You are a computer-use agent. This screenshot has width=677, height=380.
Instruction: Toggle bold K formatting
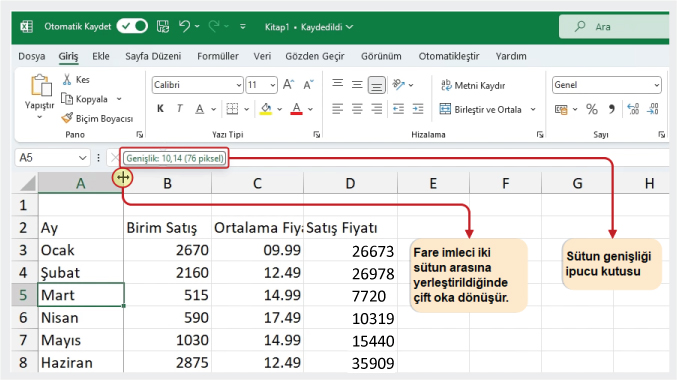click(x=160, y=108)
